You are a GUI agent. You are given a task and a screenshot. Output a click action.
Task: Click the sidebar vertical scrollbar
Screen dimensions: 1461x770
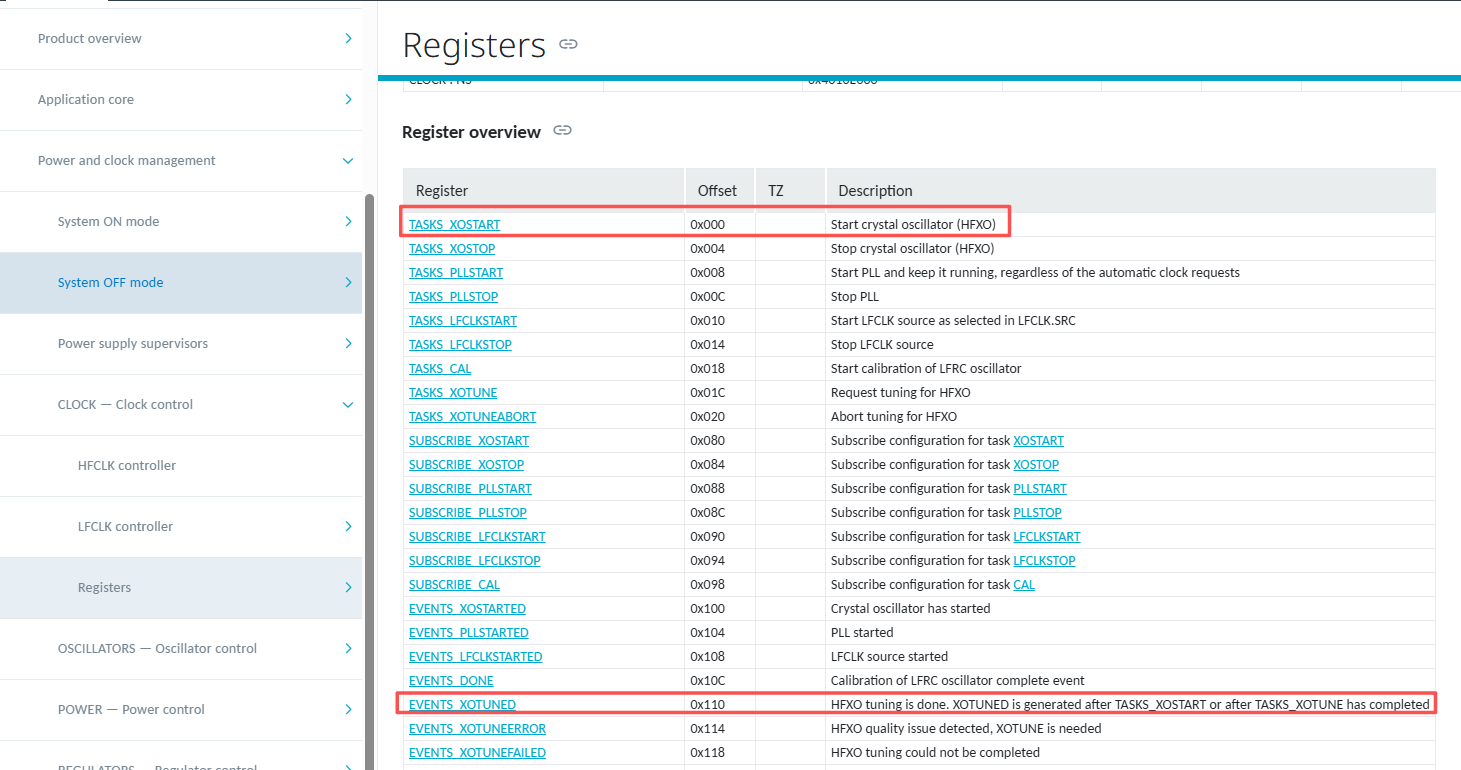(369, 480)
